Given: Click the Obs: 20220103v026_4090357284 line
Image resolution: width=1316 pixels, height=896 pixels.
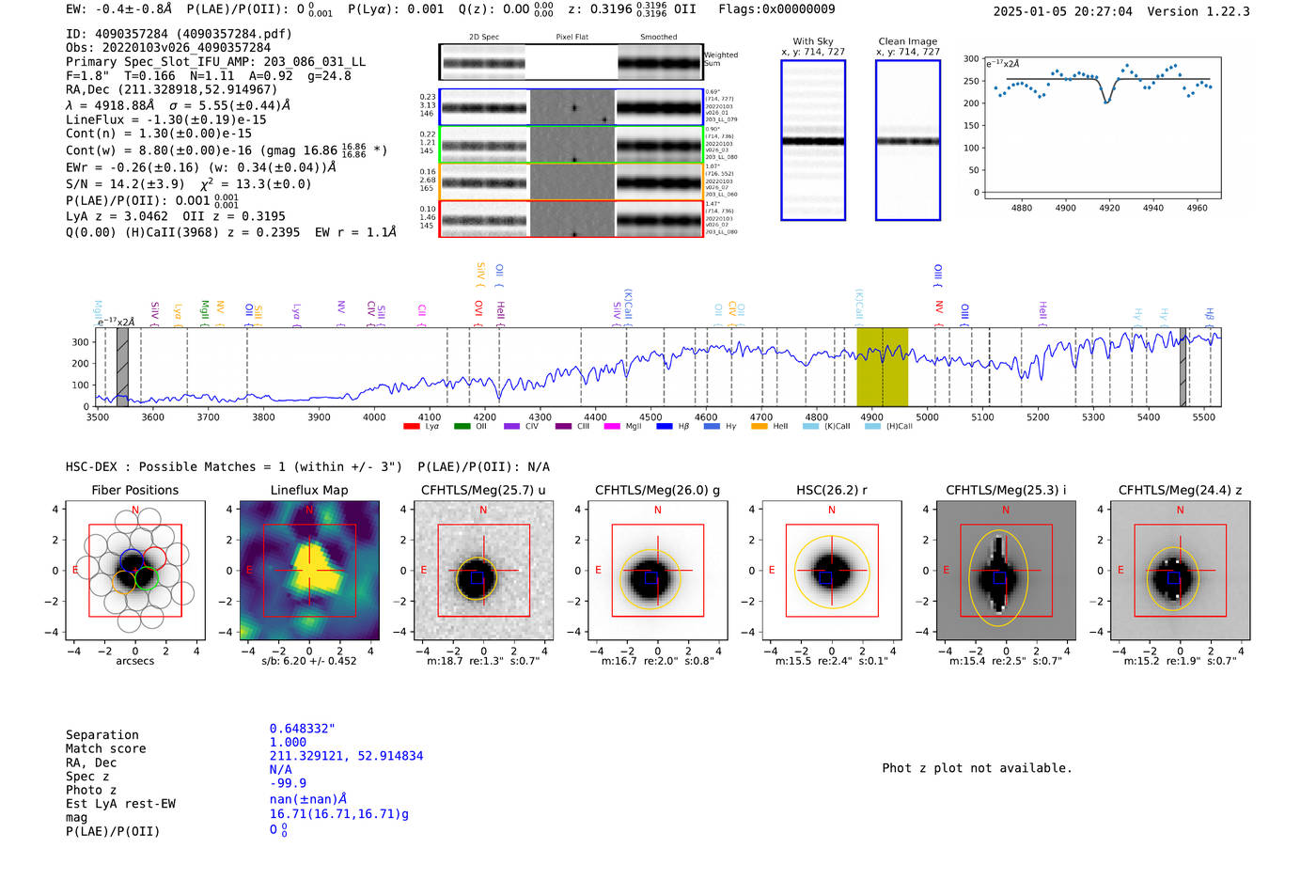Looking at the screenshot, I should (x=168, y=48).
